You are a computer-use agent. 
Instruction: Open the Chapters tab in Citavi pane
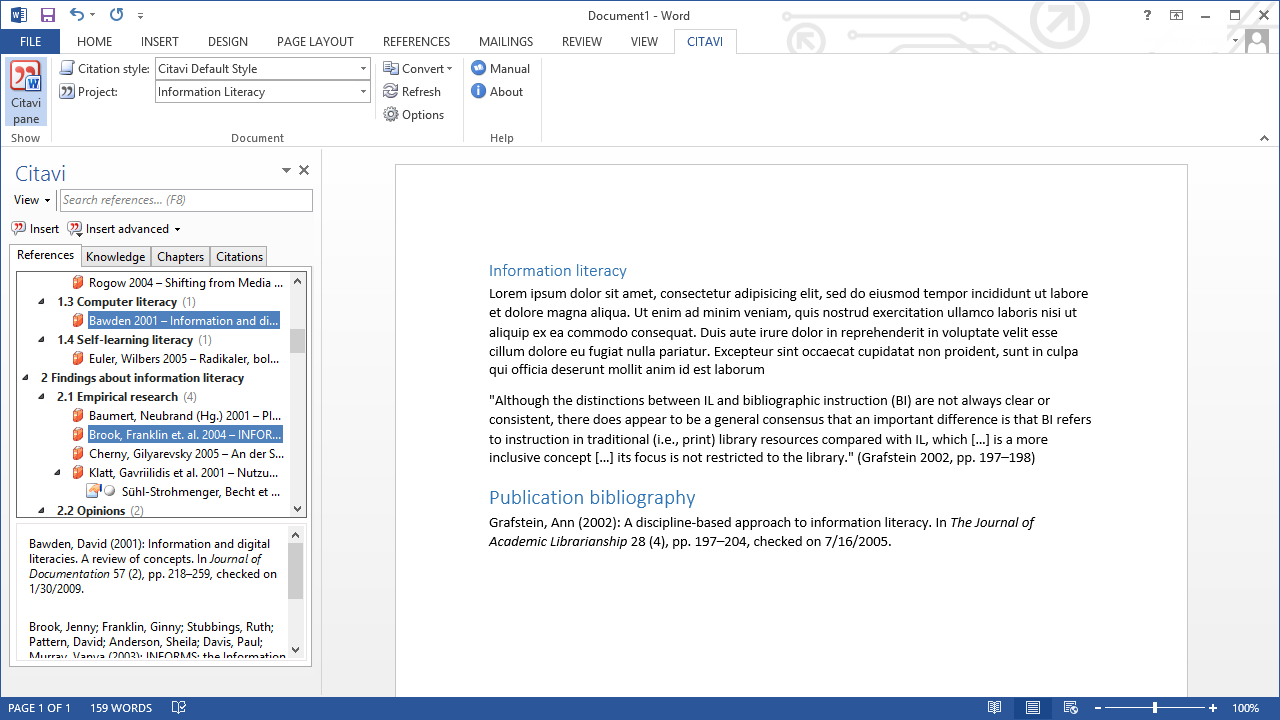click(x=181, y=257)
